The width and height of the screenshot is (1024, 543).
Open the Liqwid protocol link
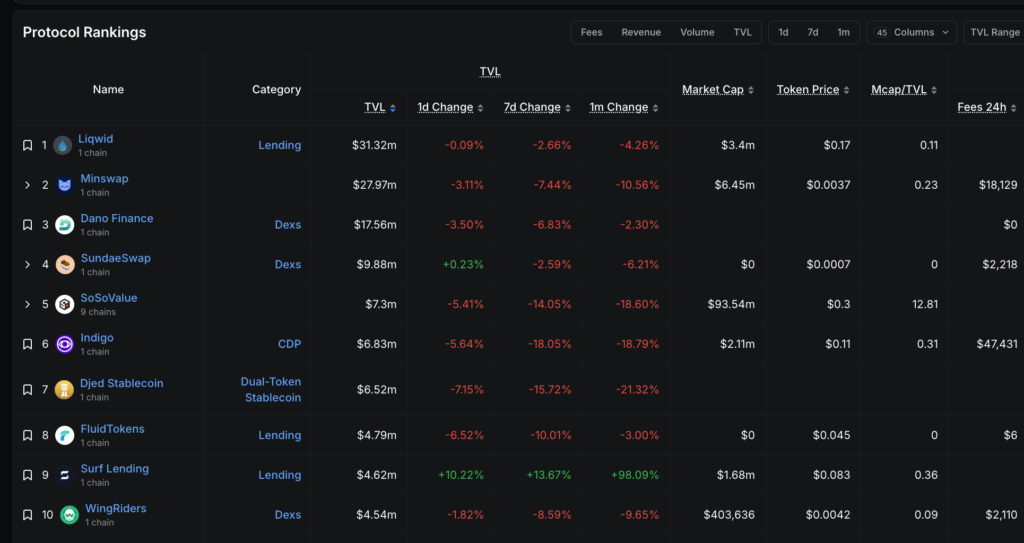coord(95,139)
